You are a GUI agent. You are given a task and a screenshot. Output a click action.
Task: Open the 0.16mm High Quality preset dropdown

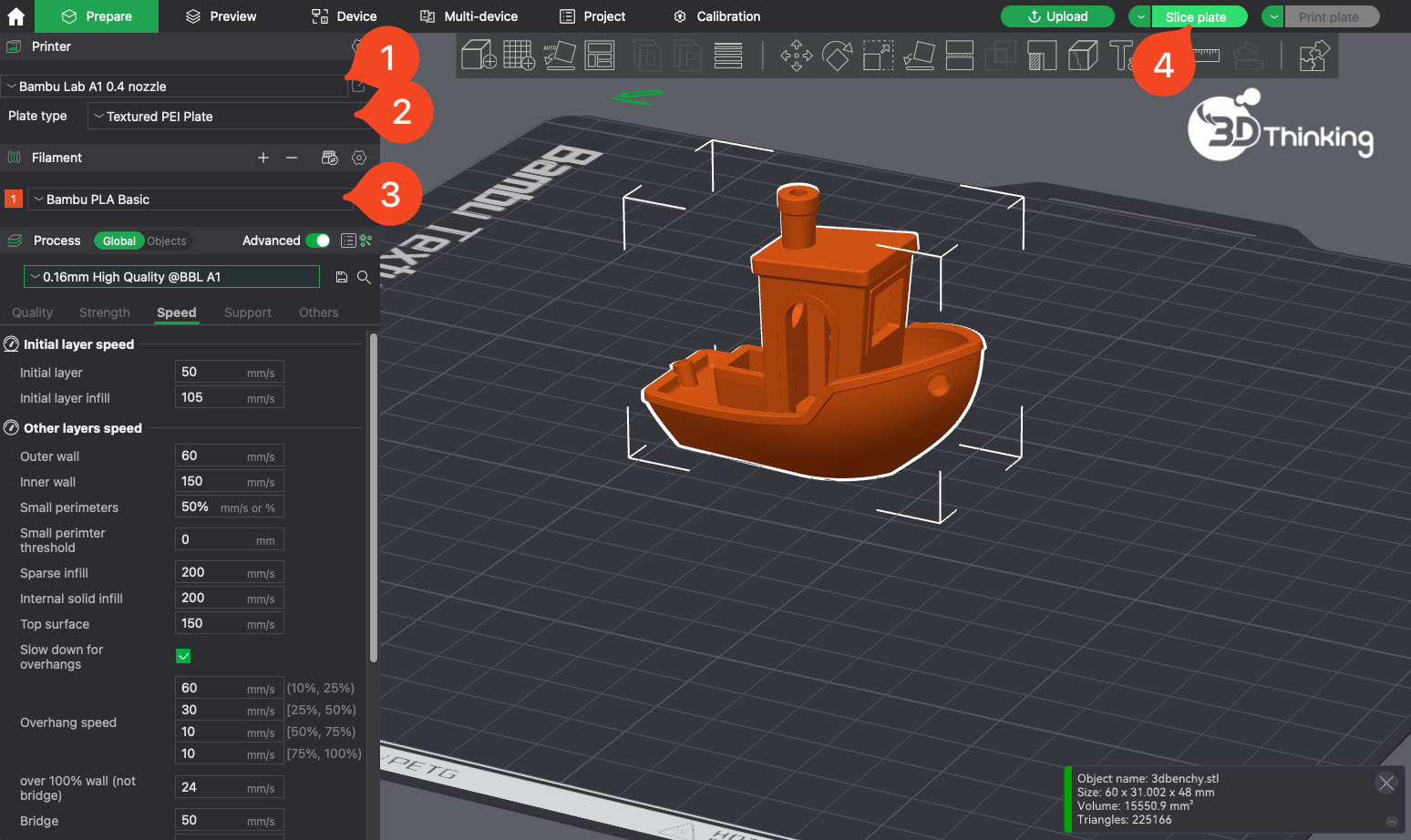pyautogui.click(x=171, y=277)
